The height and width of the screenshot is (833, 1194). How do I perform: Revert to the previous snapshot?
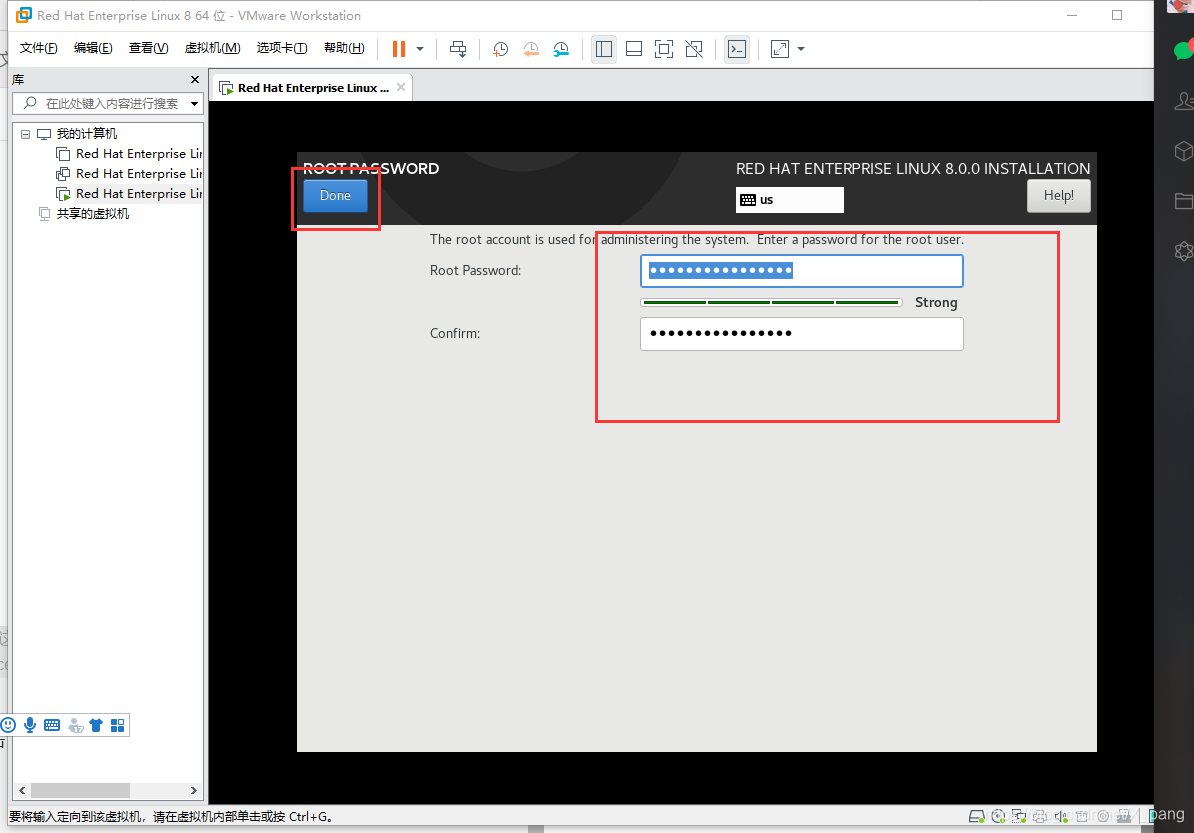(531, 49)
